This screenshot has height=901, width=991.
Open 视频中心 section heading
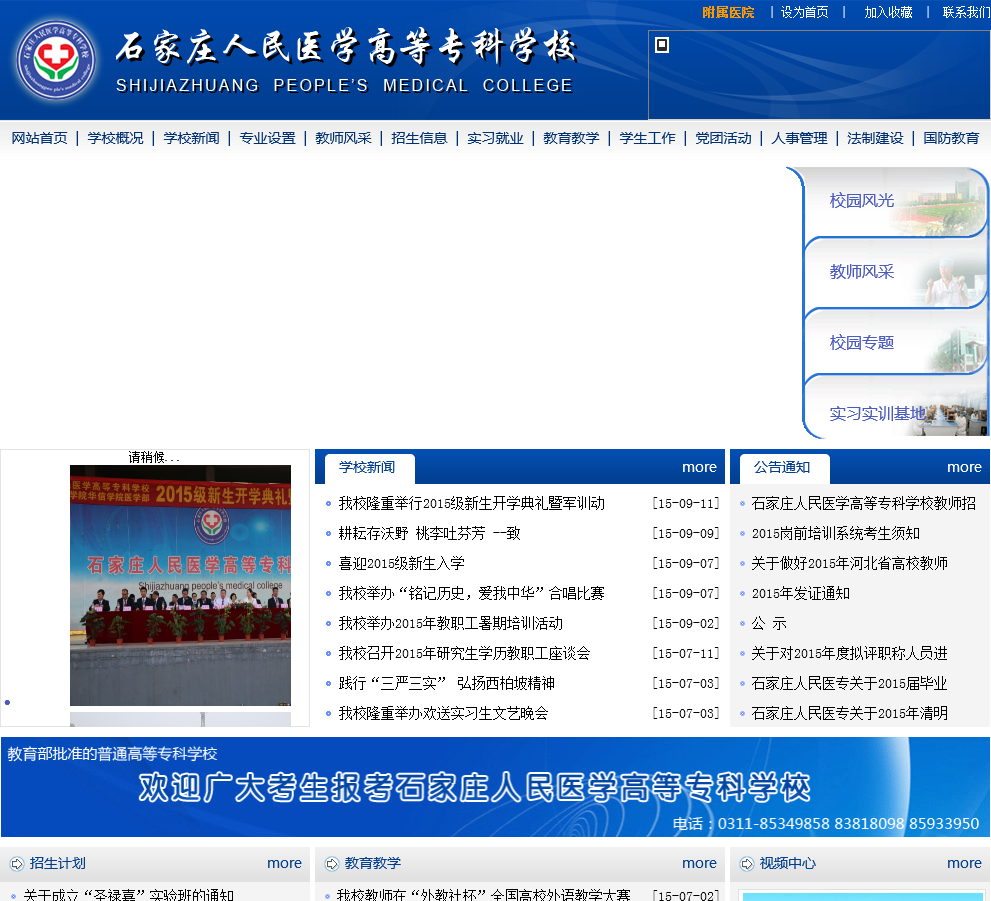[x=787, y=864]
